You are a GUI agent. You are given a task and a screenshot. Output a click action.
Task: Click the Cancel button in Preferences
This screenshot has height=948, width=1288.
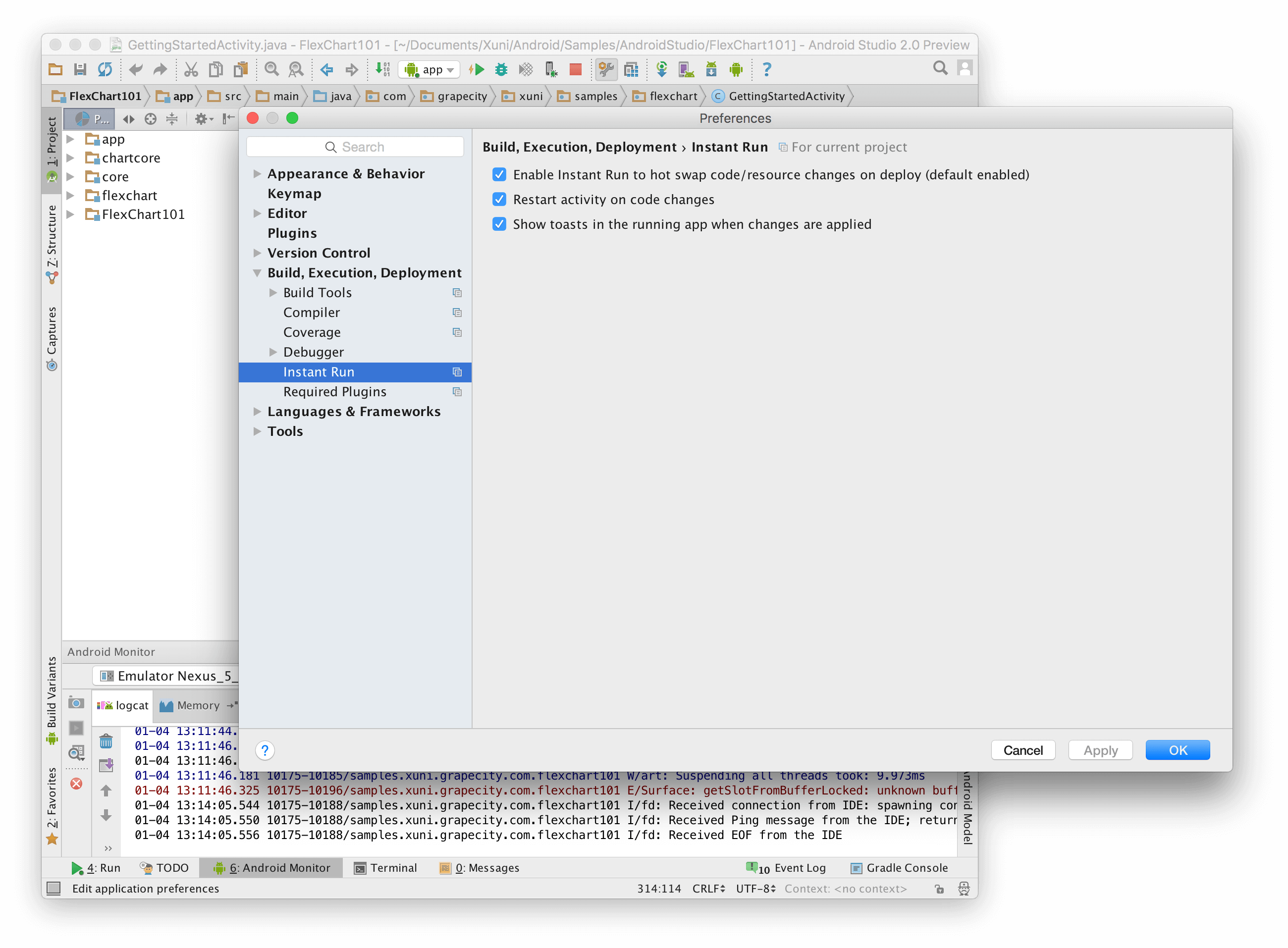(x=1023, y=750)
